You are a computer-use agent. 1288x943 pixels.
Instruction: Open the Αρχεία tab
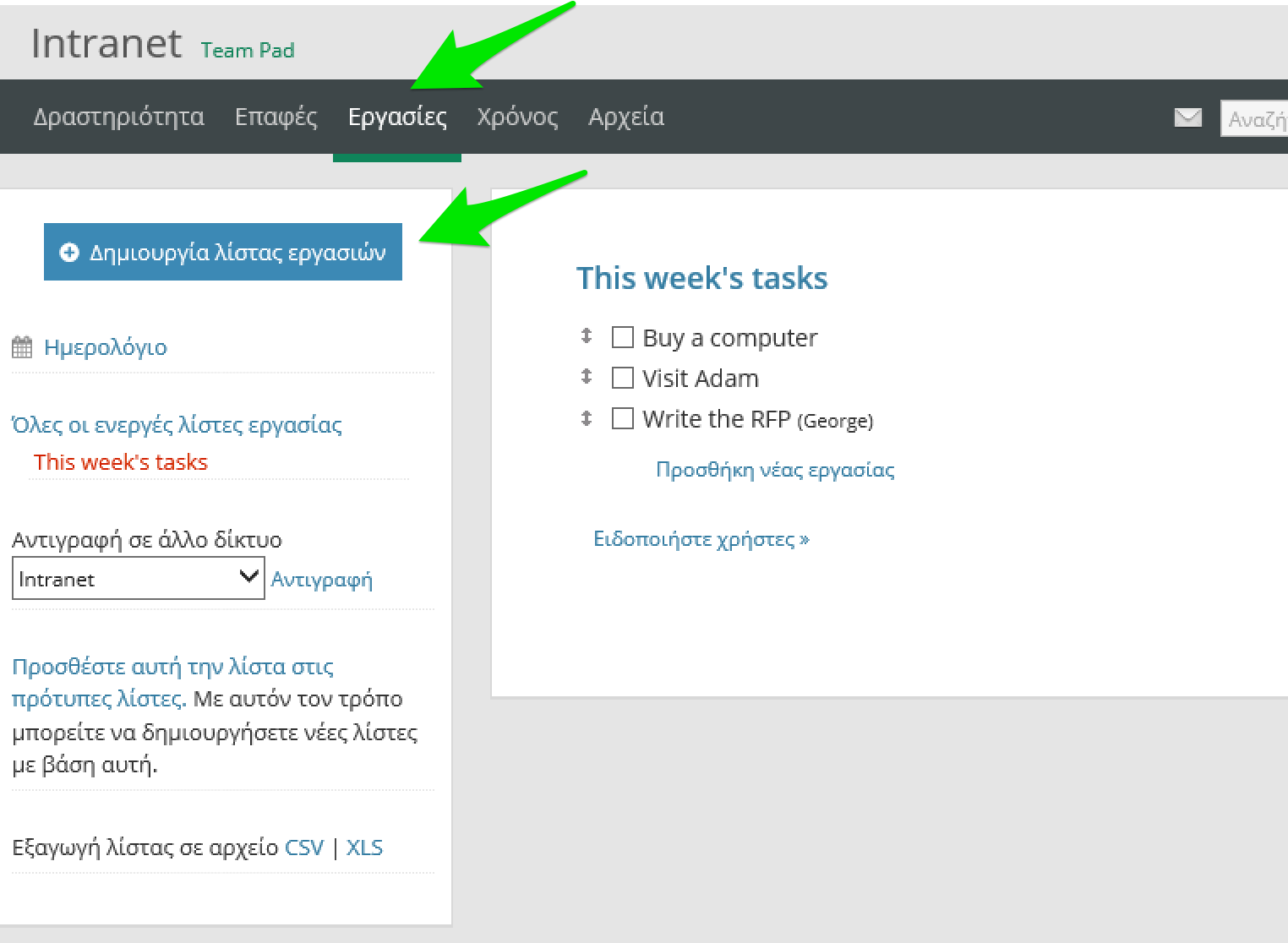(x=626, y=117)
